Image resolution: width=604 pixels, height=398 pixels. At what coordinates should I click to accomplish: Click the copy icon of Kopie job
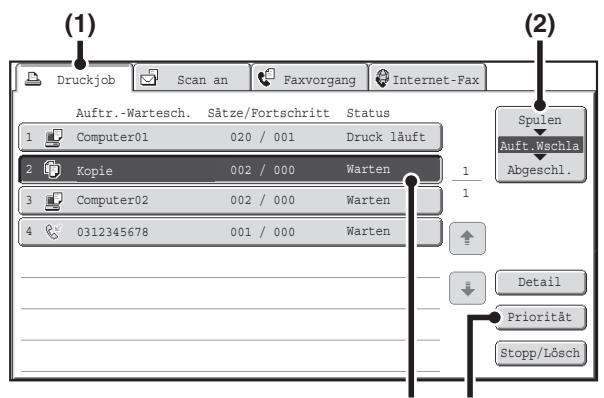pos(52,170)
